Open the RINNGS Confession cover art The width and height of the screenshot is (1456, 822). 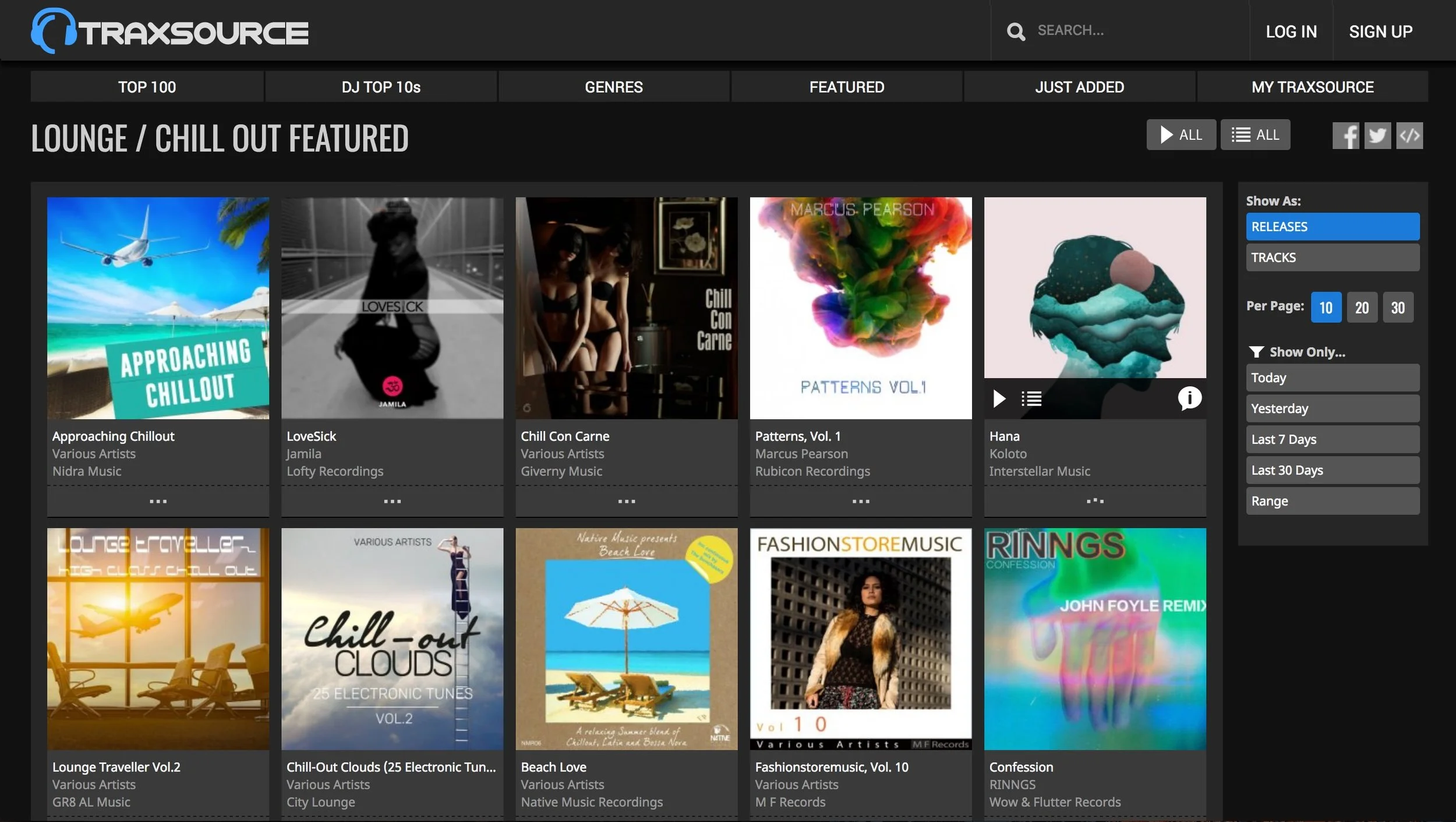tap(1095, 639)
